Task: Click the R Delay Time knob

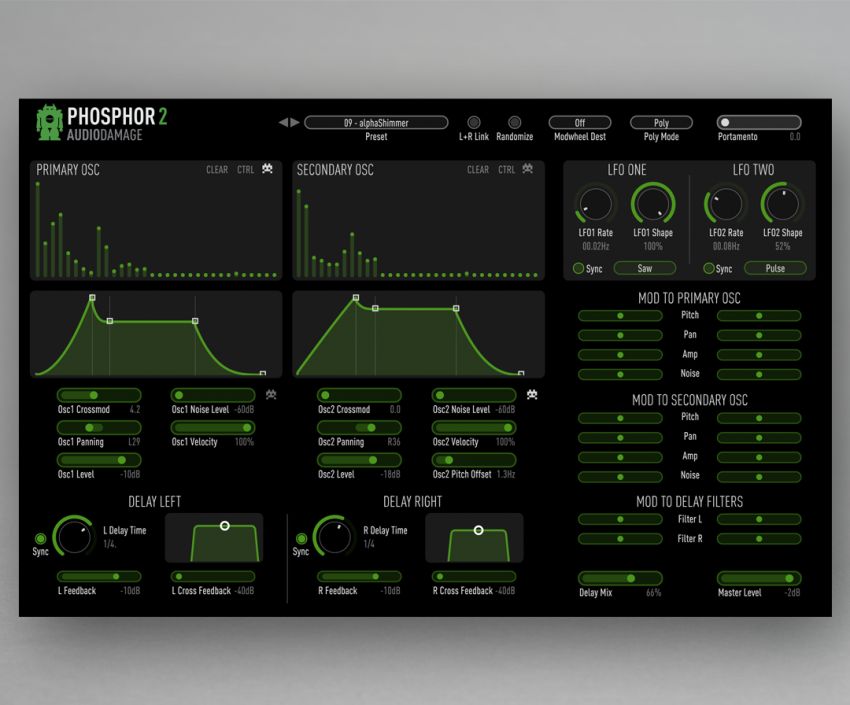Action: point(334,536)
